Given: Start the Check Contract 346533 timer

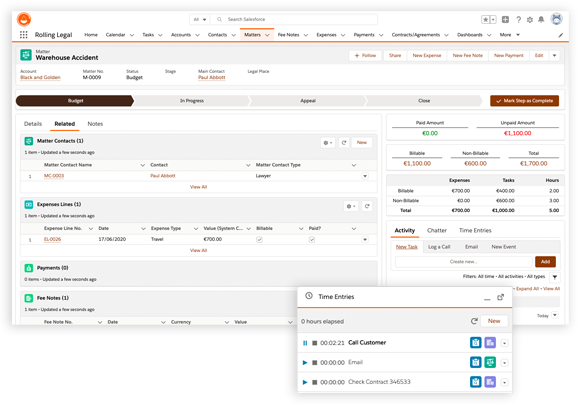Looking at the screenshot, I should [305, 382].
